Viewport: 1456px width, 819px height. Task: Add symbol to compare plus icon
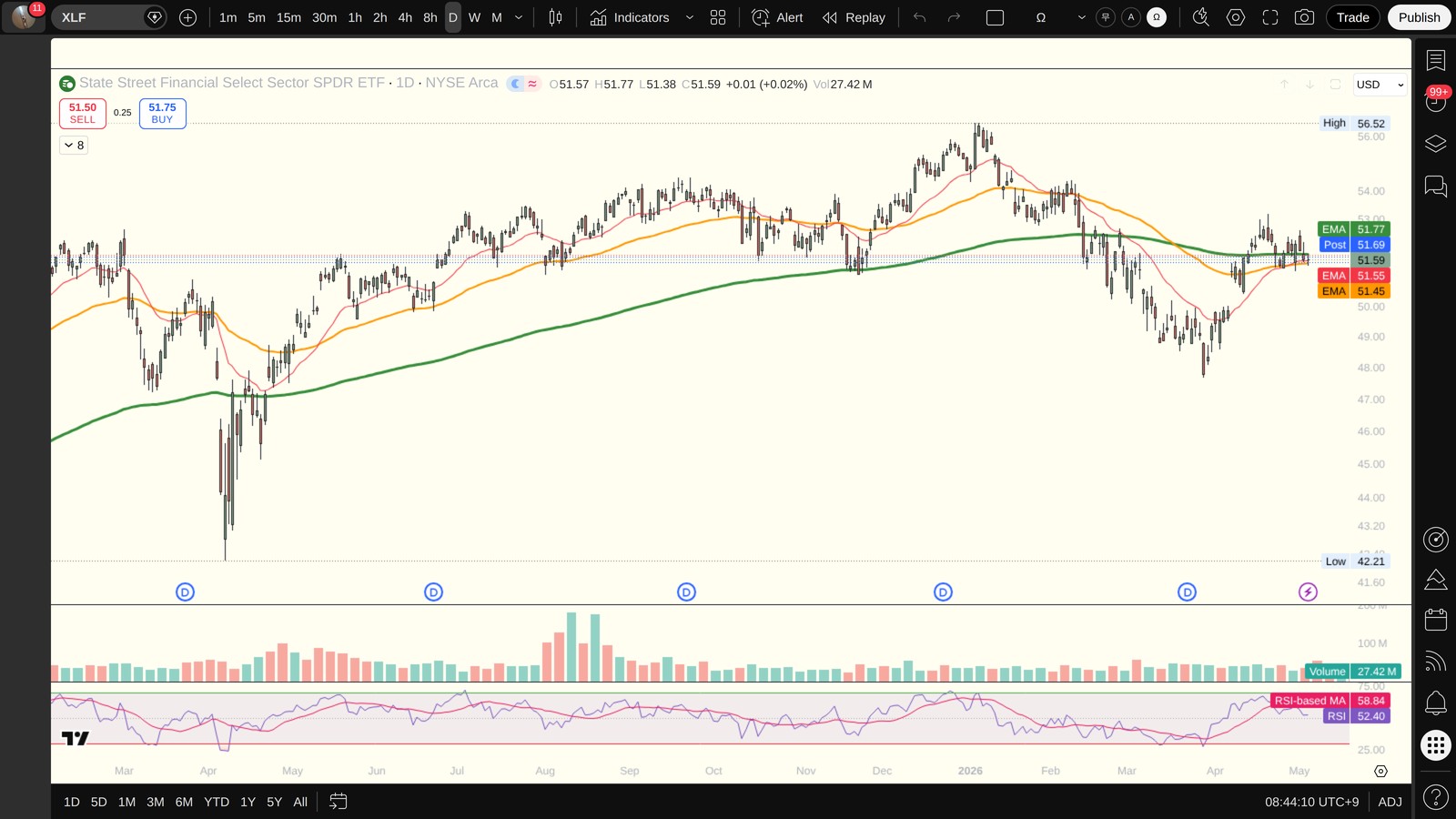[188, 17]
